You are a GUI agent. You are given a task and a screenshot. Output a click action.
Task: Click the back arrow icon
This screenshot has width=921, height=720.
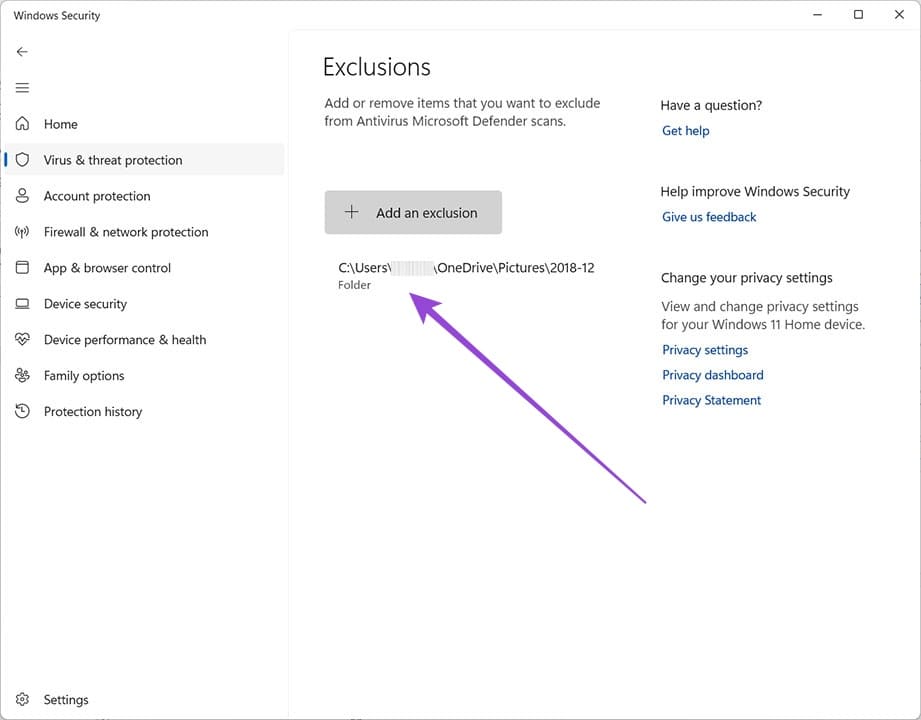[22, 52]
